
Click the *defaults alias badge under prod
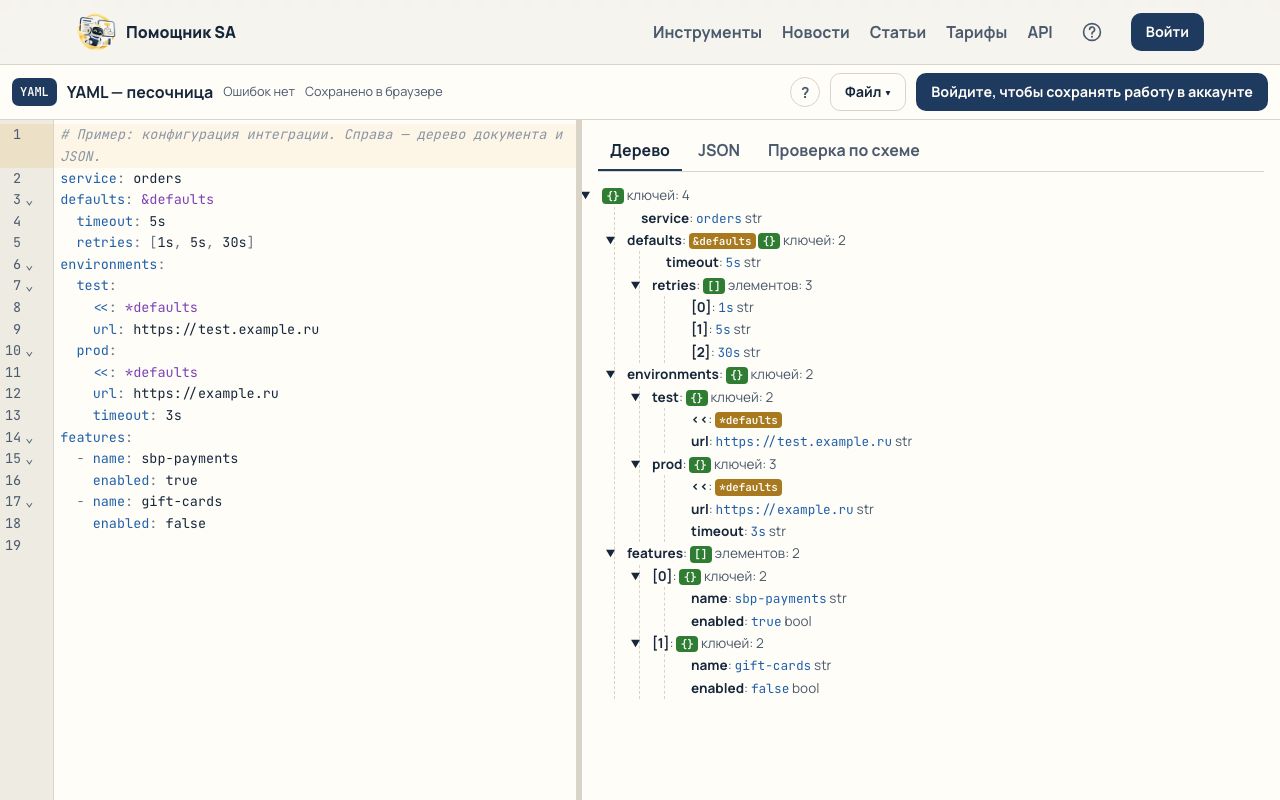point(748,487)
